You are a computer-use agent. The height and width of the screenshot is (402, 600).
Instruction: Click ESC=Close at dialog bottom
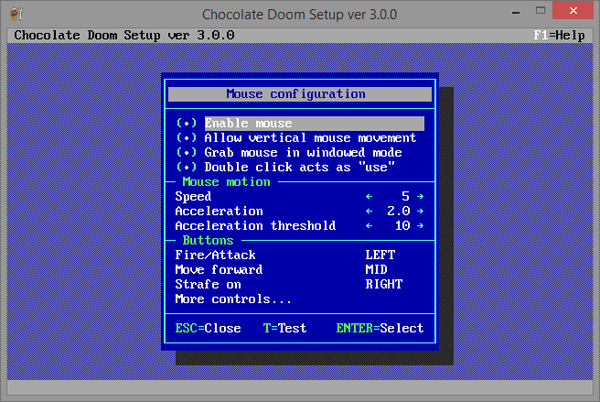click(208, 328)
